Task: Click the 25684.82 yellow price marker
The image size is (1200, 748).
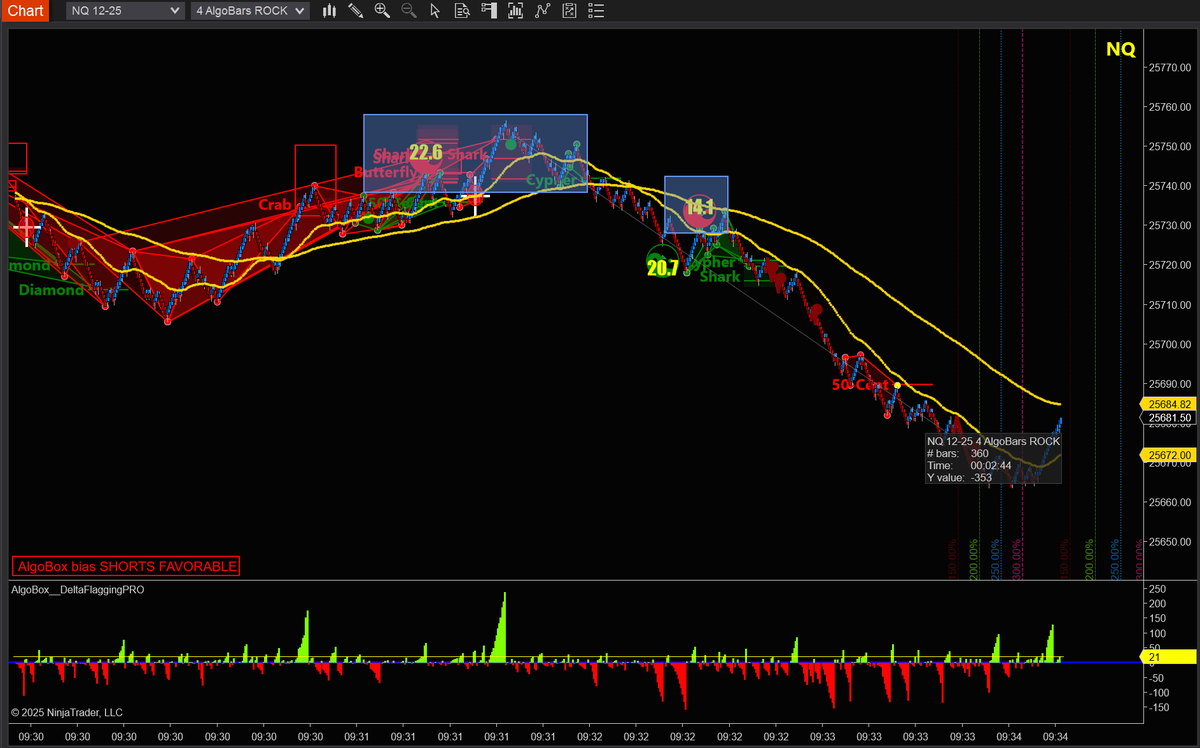Action: click(1170, 404)
